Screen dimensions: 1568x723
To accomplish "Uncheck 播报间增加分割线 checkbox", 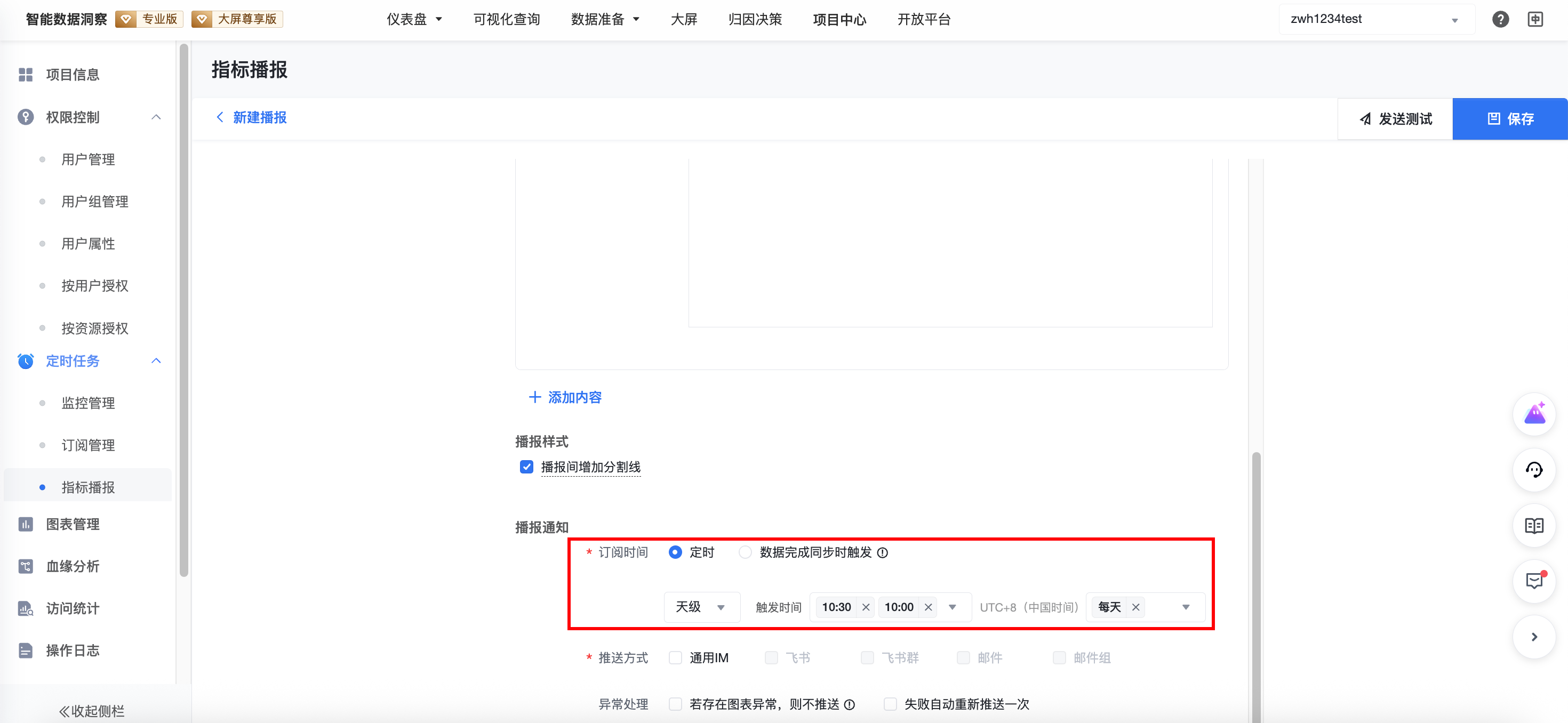I will coord(526,467).
